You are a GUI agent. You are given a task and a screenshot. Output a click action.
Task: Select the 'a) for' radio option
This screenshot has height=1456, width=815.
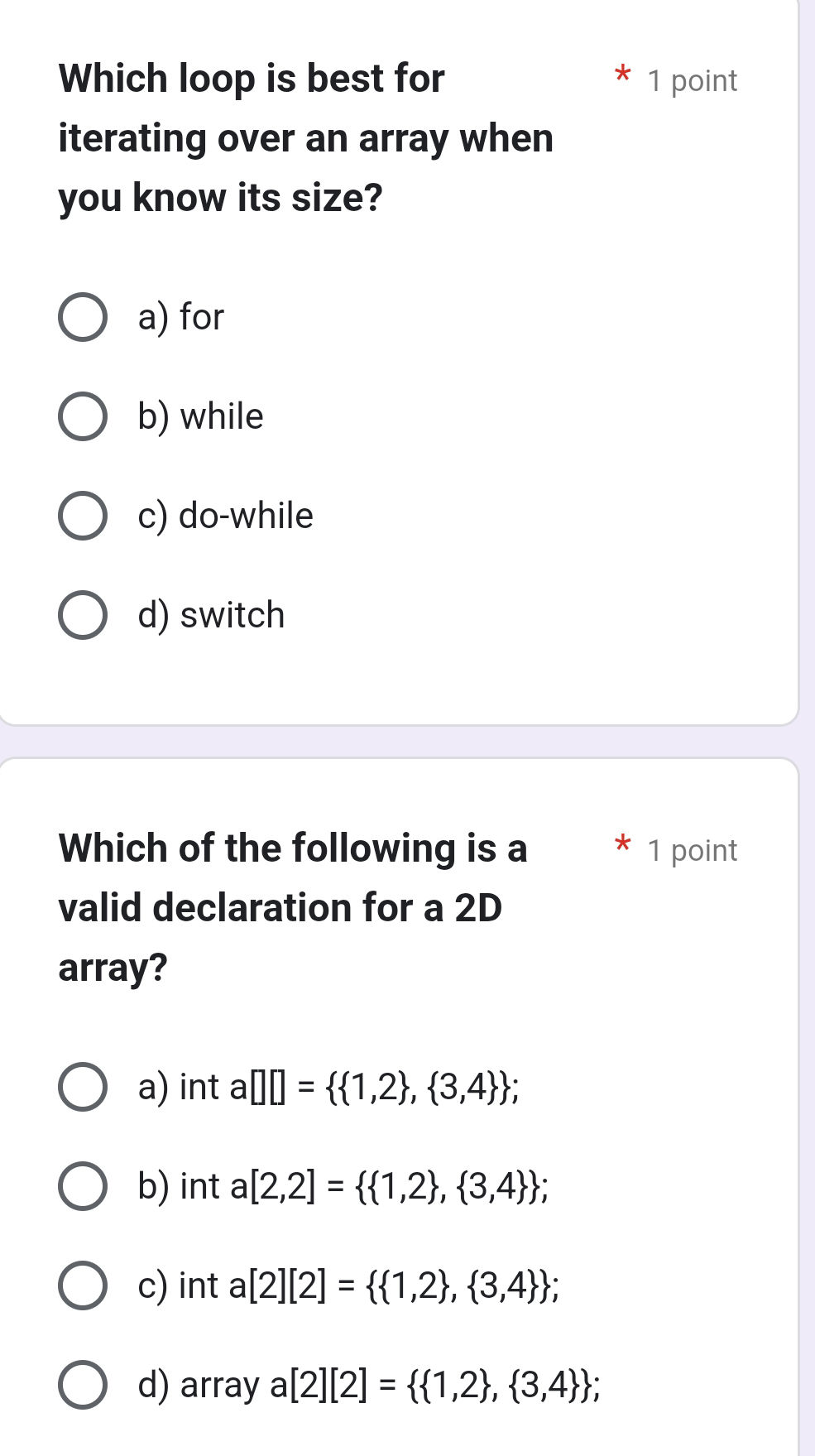83,317
